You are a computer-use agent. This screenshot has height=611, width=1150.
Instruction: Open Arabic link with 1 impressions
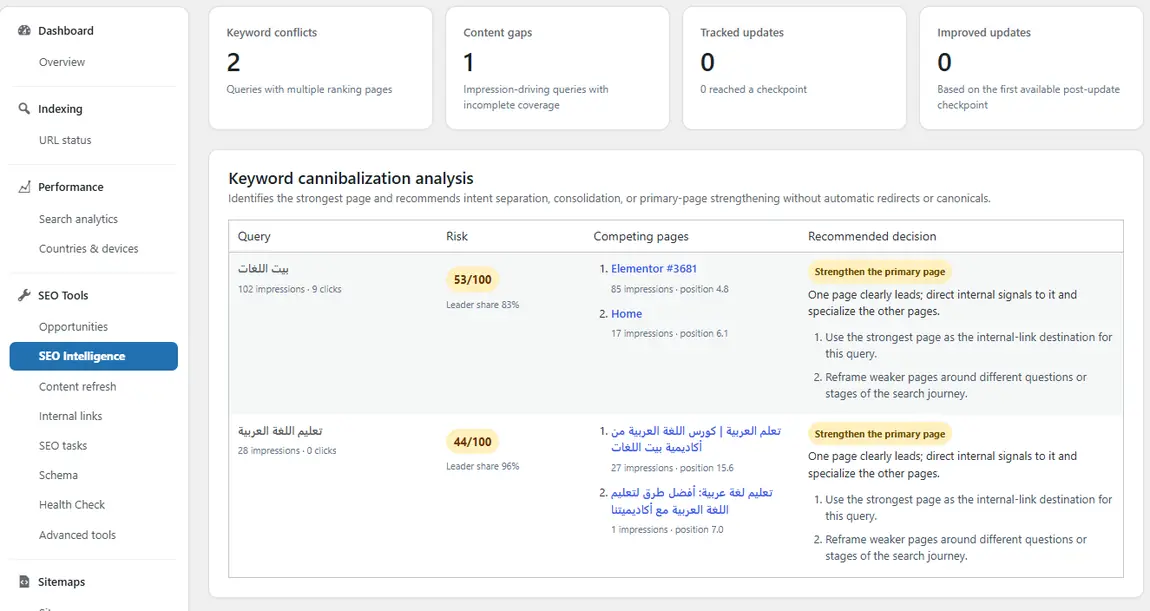click(x=692, y=501)
